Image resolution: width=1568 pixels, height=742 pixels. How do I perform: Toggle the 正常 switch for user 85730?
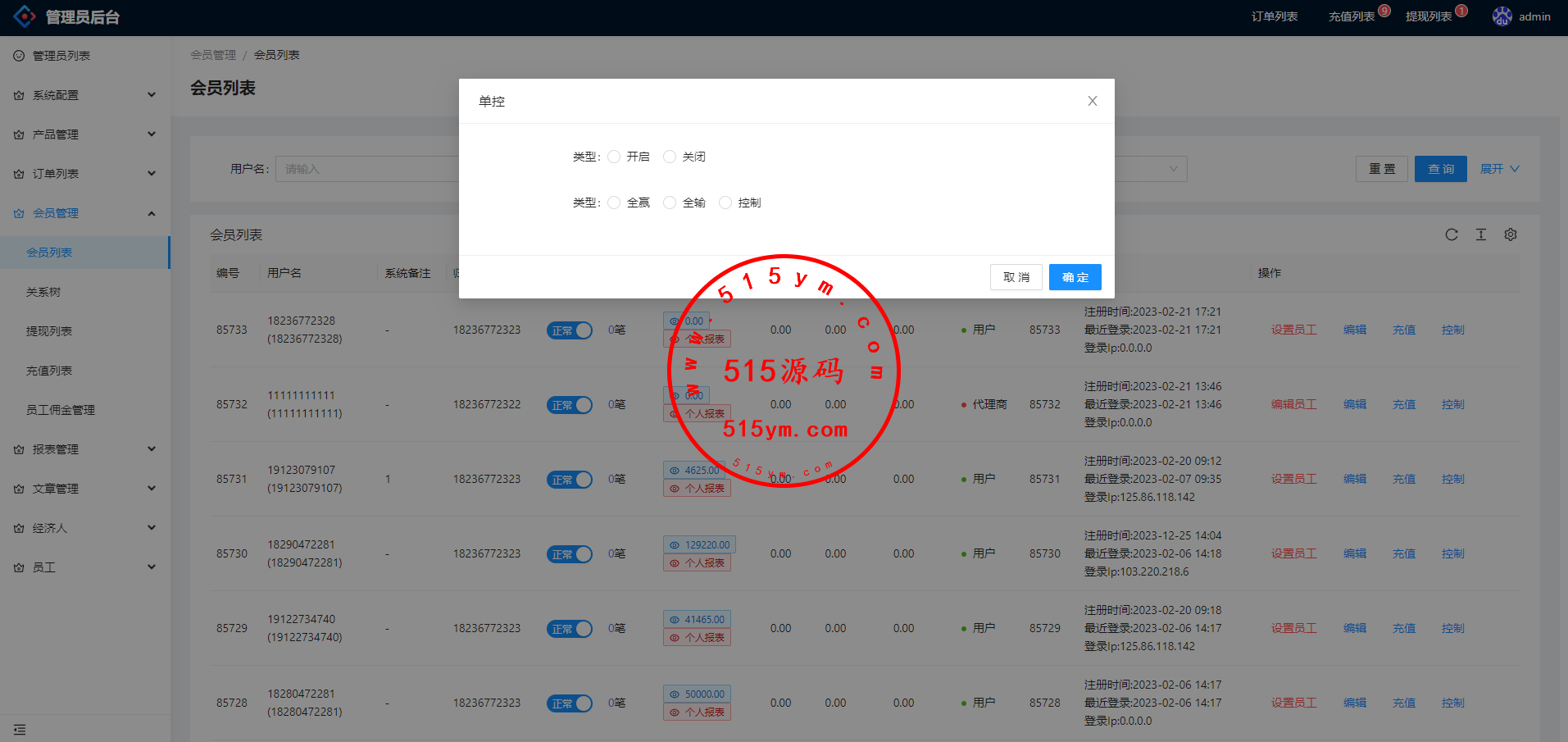pos(569,554)
